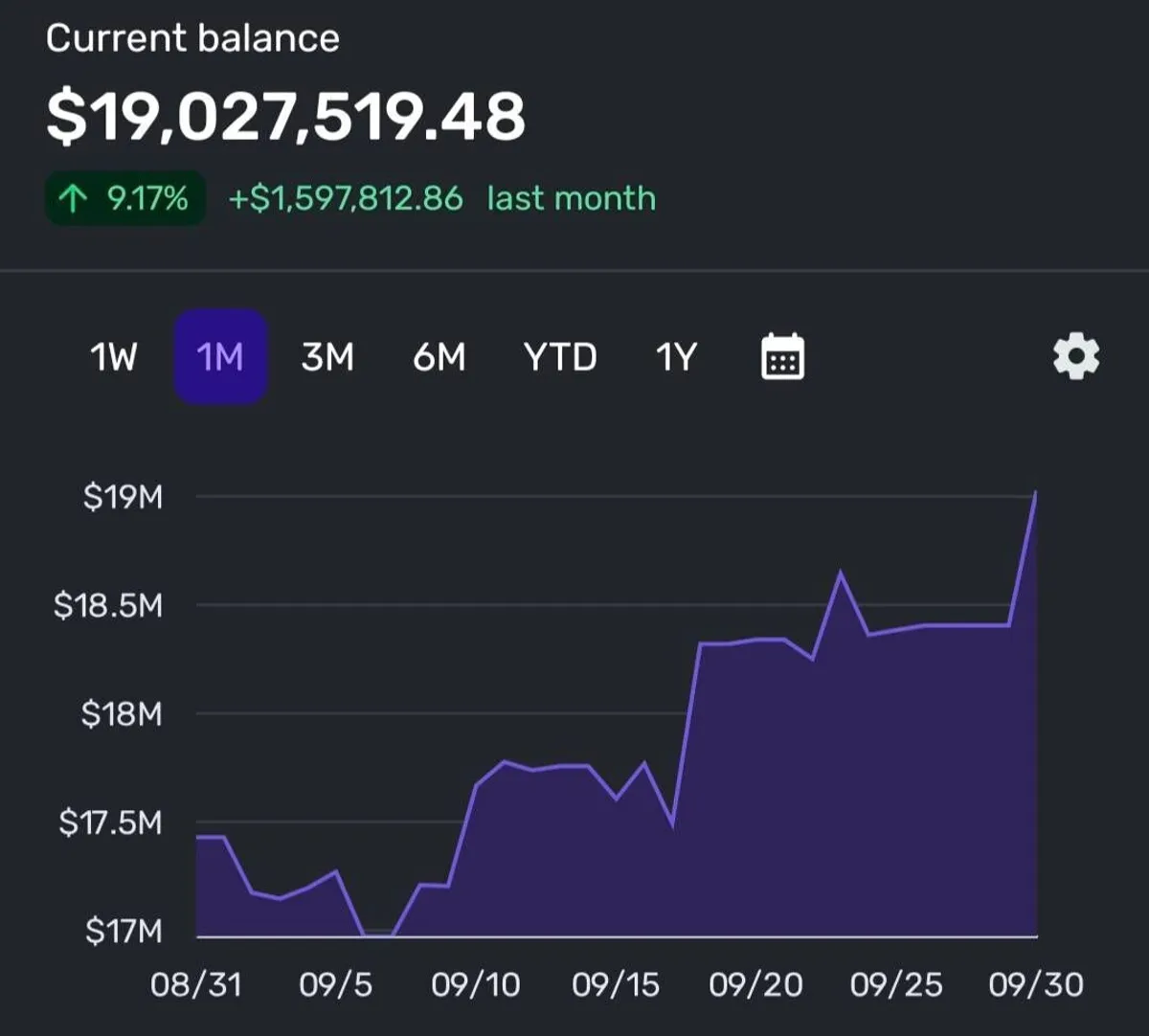
Task: Select the 1W time range
Action: (113, 357)
